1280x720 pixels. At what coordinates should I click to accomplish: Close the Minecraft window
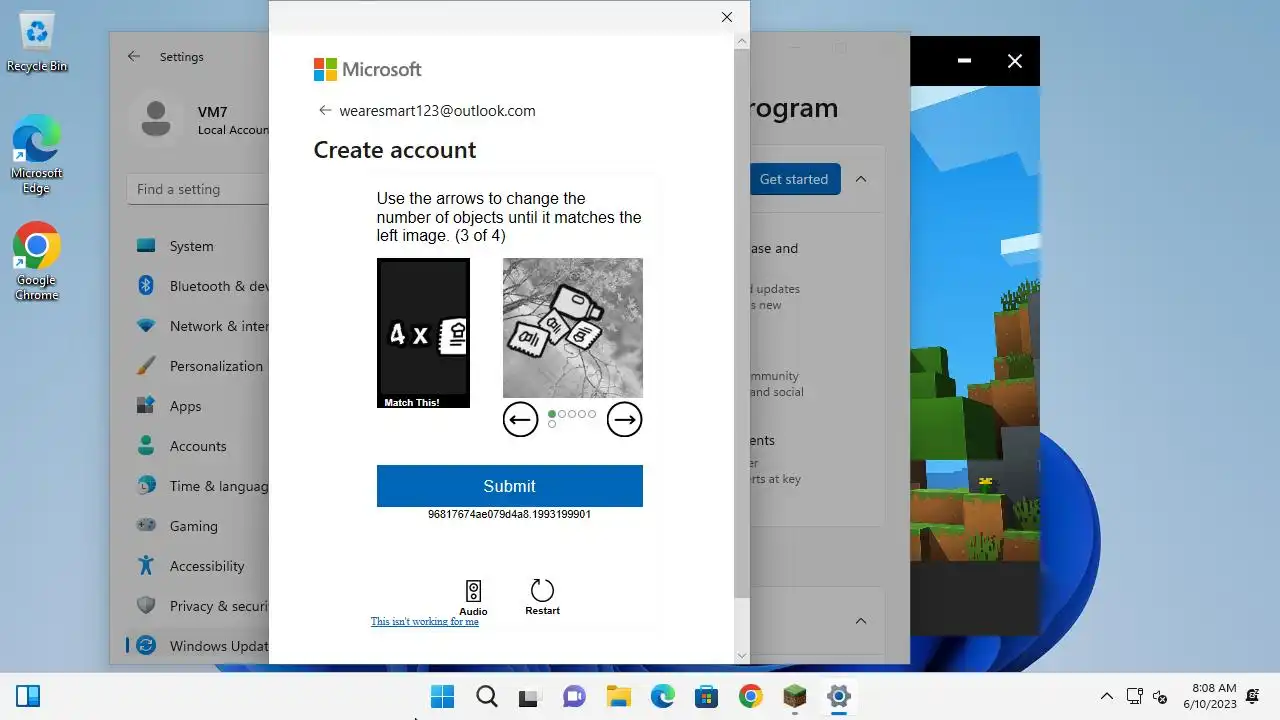[x=1015, y=61]
